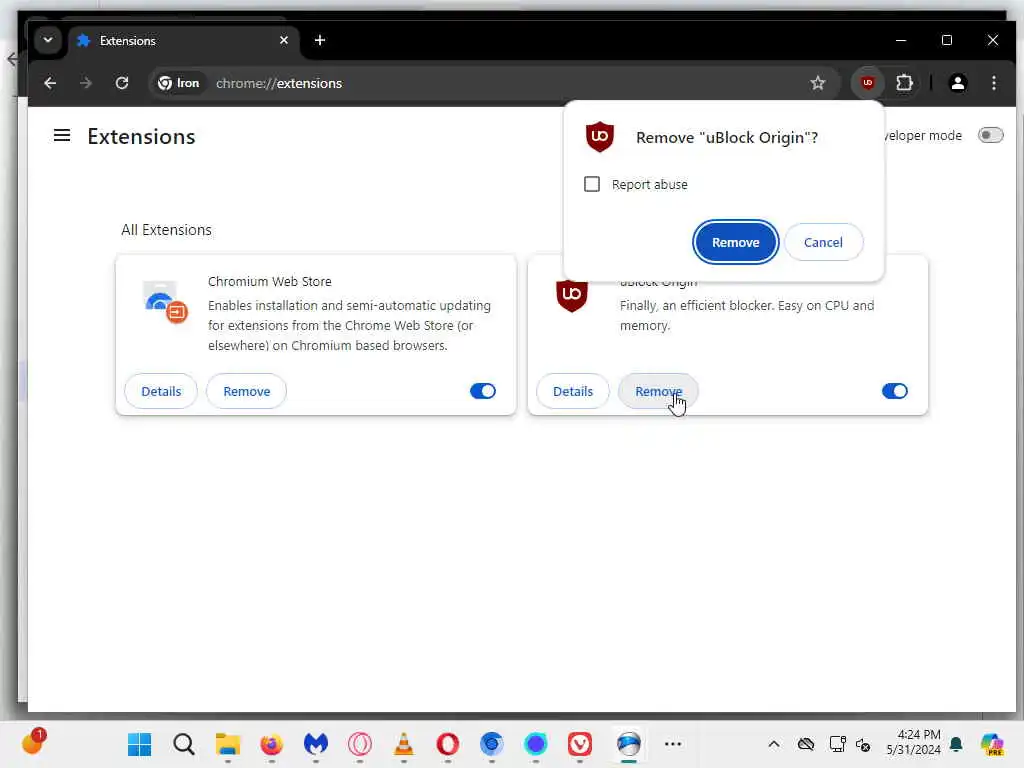Close the Extensions tab

[x=283, y=40]
